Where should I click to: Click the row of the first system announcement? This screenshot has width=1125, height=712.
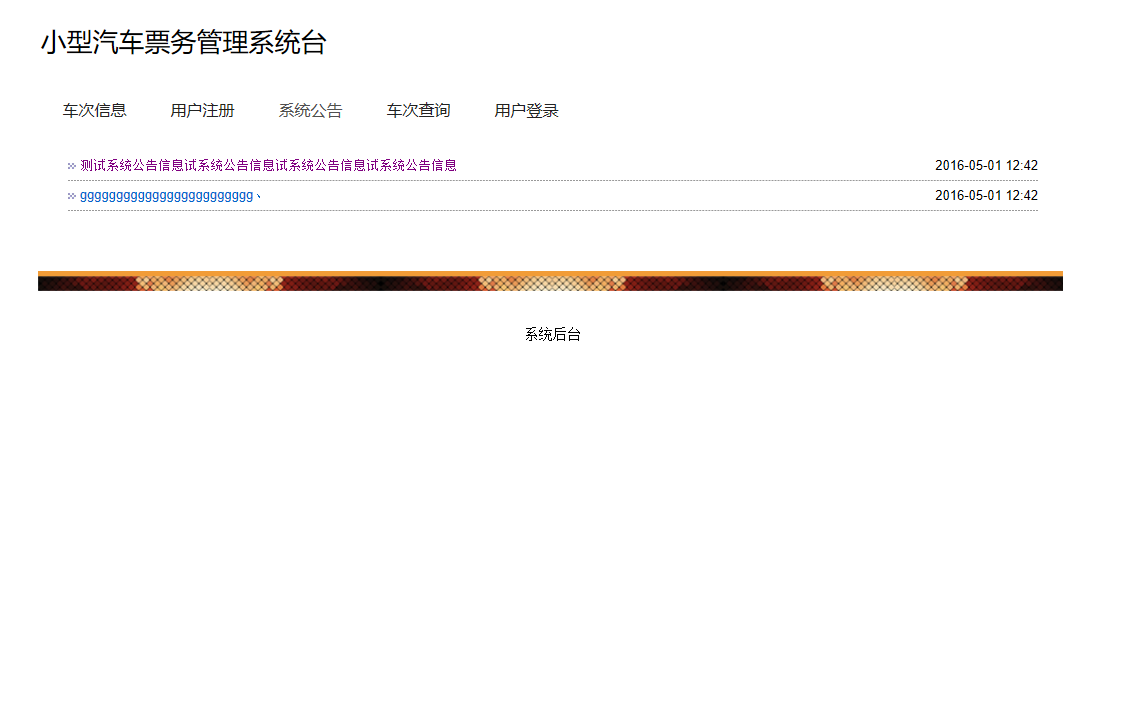pyautogui.click(x=550, y=165)
